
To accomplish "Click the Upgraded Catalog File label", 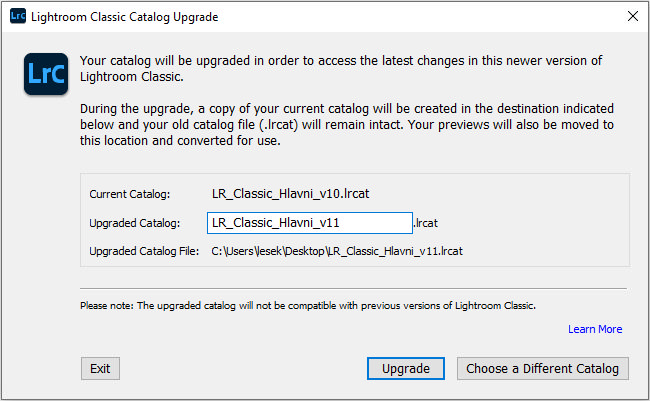I will (x=144, y=251).
